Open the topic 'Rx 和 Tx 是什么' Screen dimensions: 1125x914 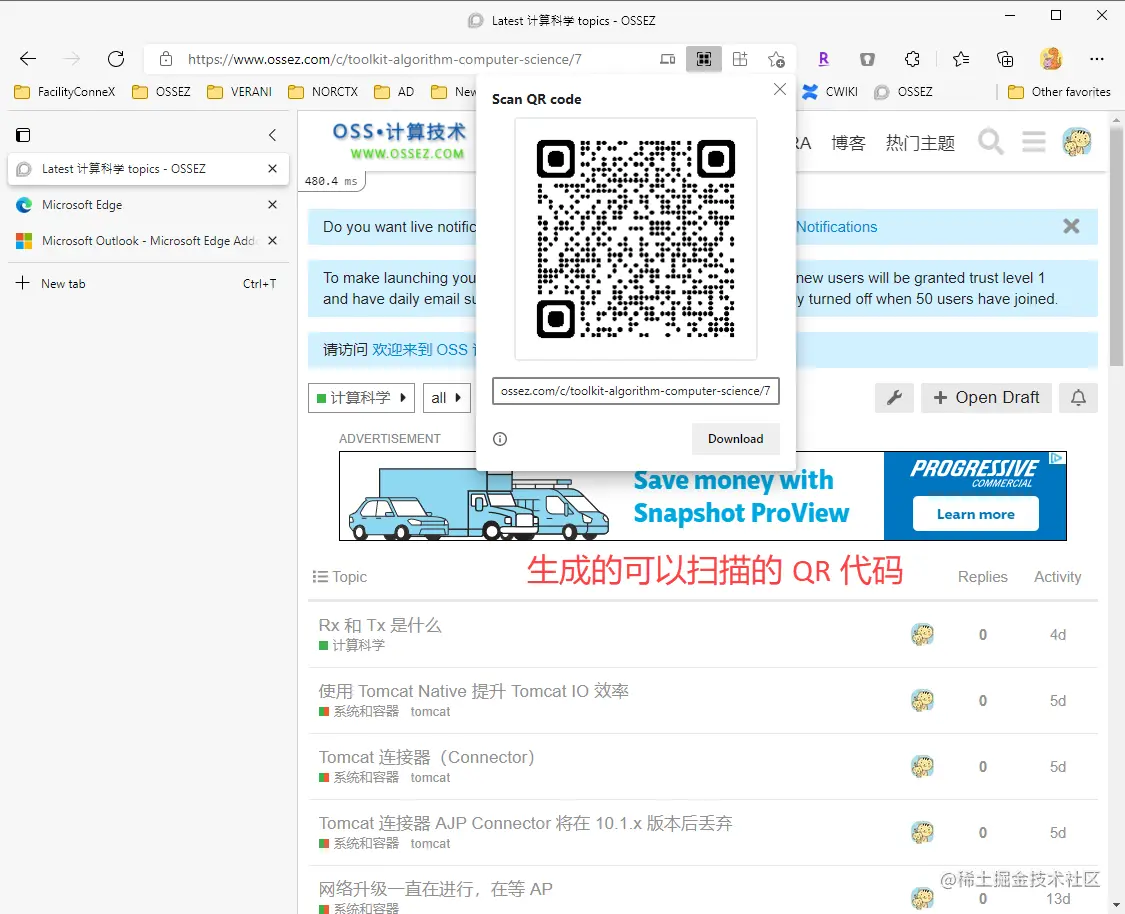coord(381,624)
